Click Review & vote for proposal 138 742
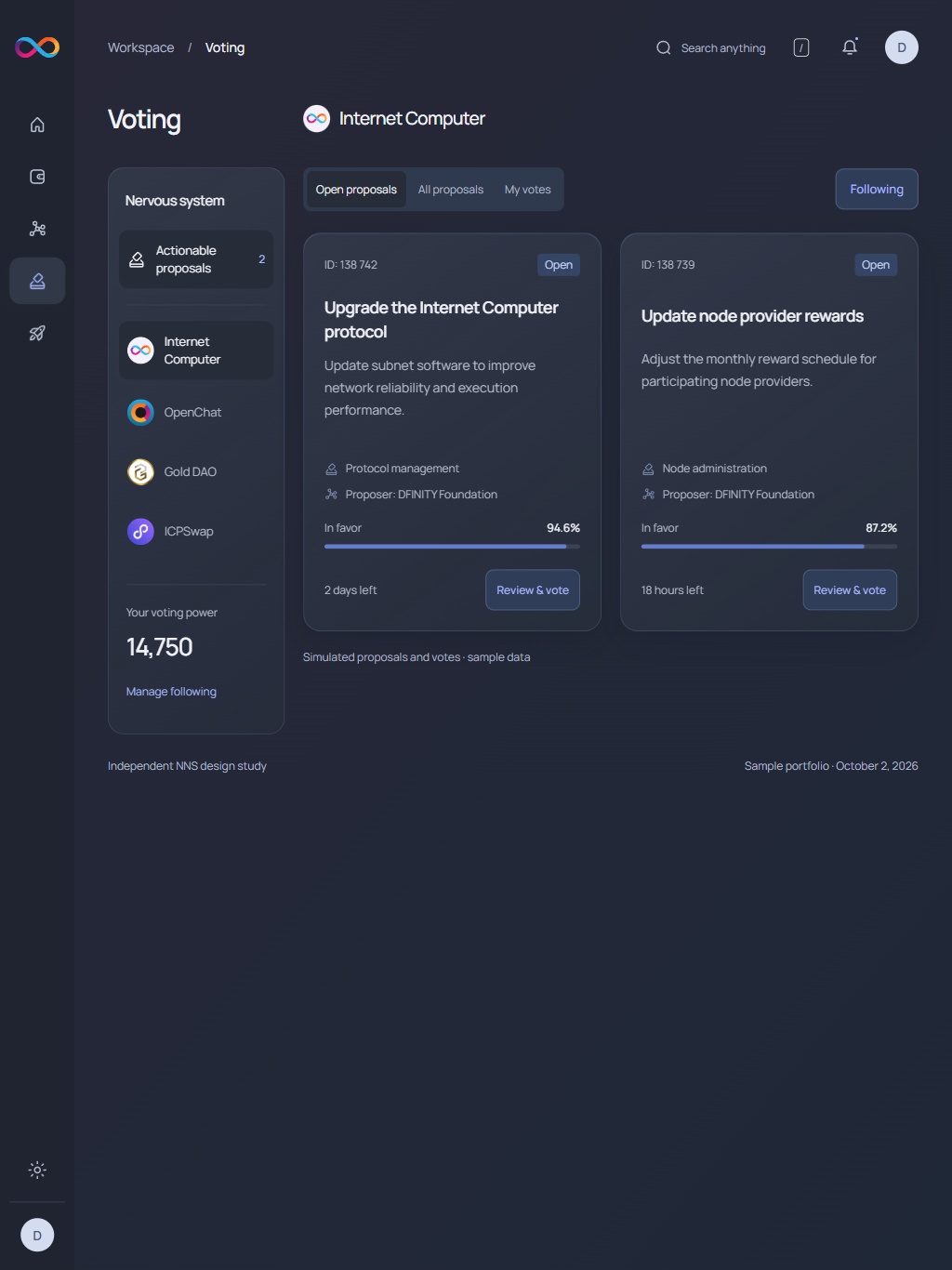Image resolution: width=952 pixels, height=1270 pixels. tap(533, 590)
